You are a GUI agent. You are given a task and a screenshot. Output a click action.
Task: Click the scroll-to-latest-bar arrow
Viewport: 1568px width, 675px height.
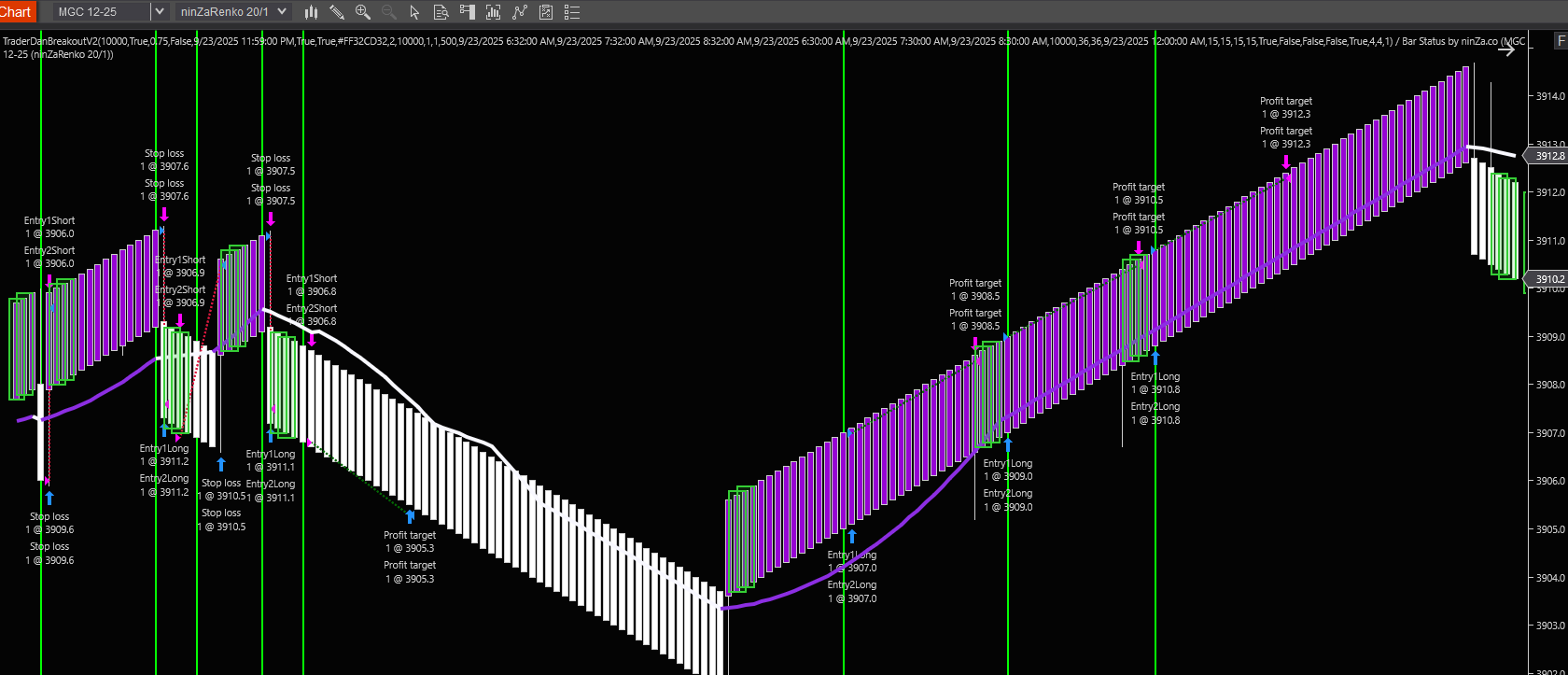1506,50
